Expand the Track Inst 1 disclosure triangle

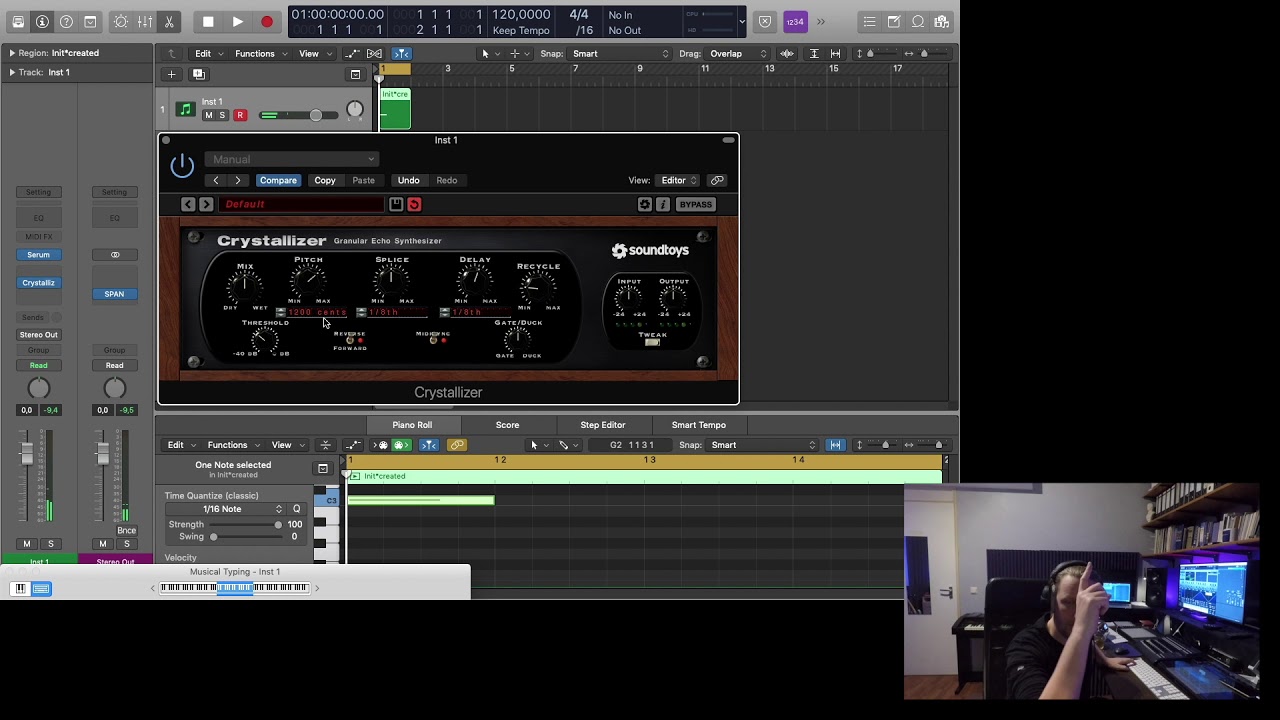[12, 72]
